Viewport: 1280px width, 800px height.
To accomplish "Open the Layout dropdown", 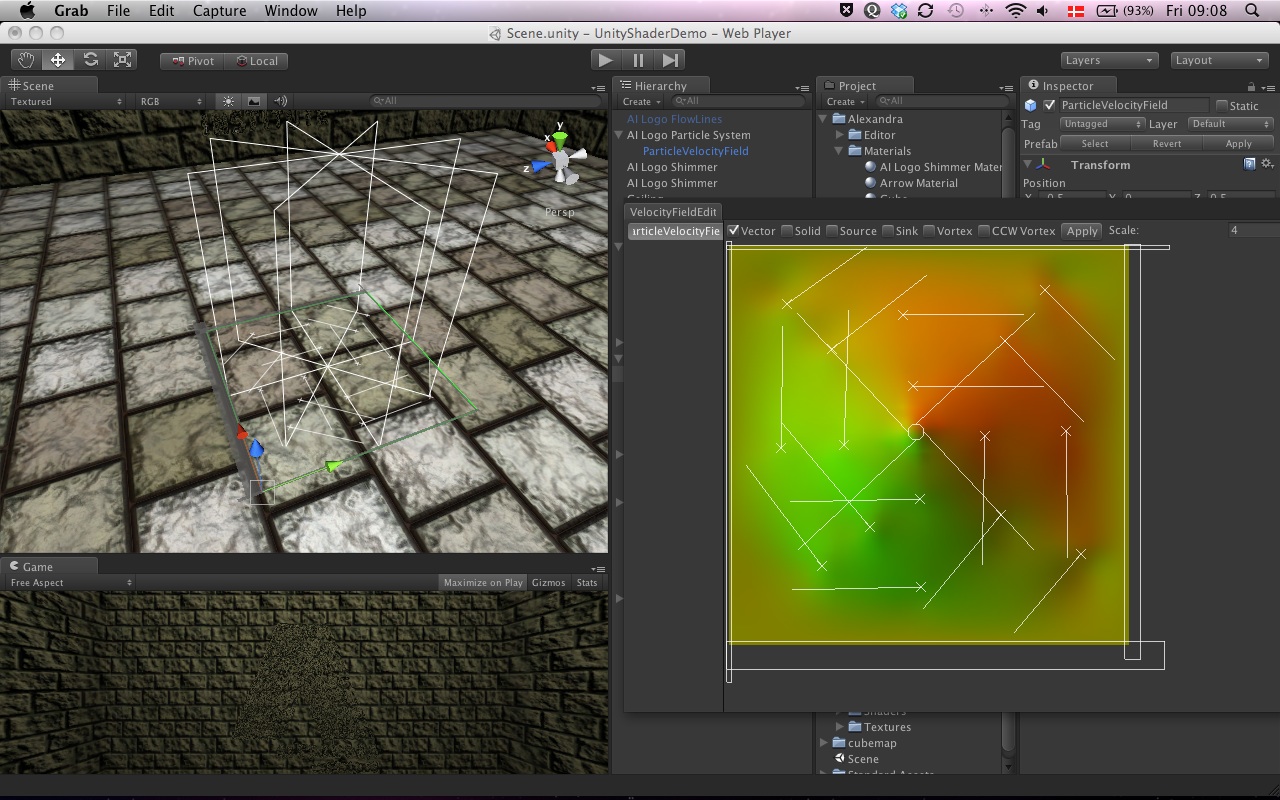I will (x=1219, y=61).
